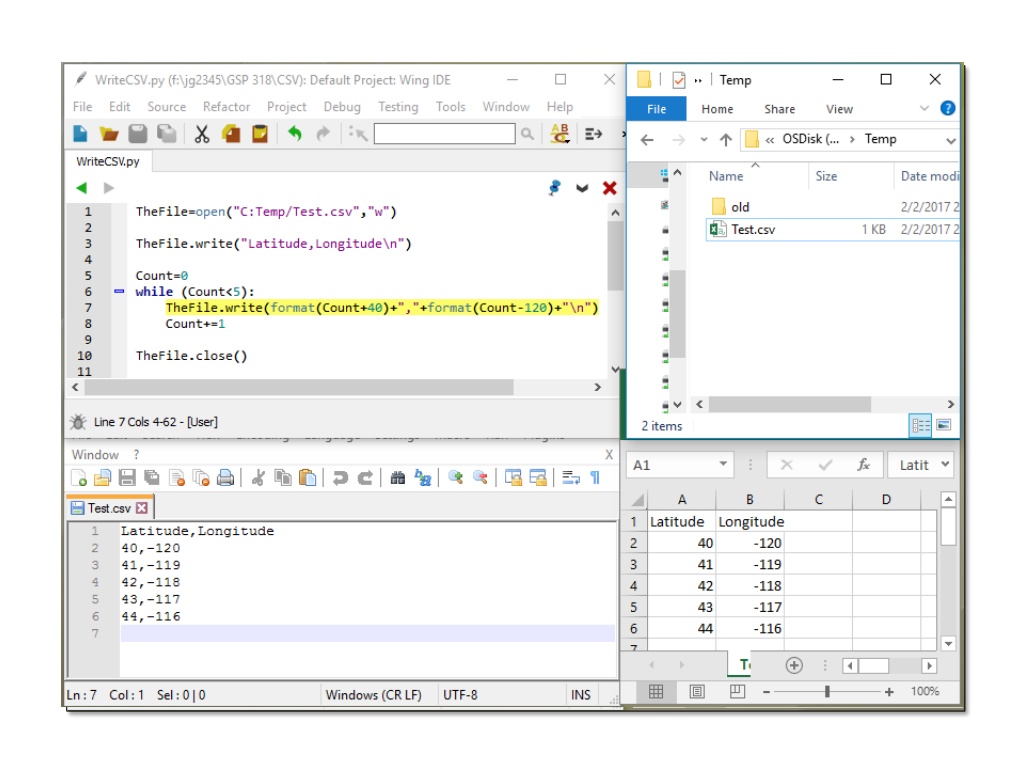1024x768 pixels.
Task: Click the print icon in Notepad++ toolbar
Action: (225, 478)
